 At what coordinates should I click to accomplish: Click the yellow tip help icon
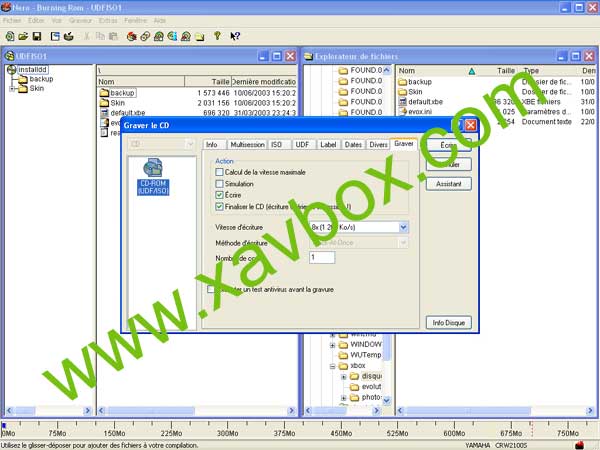(x=217, y=36)
